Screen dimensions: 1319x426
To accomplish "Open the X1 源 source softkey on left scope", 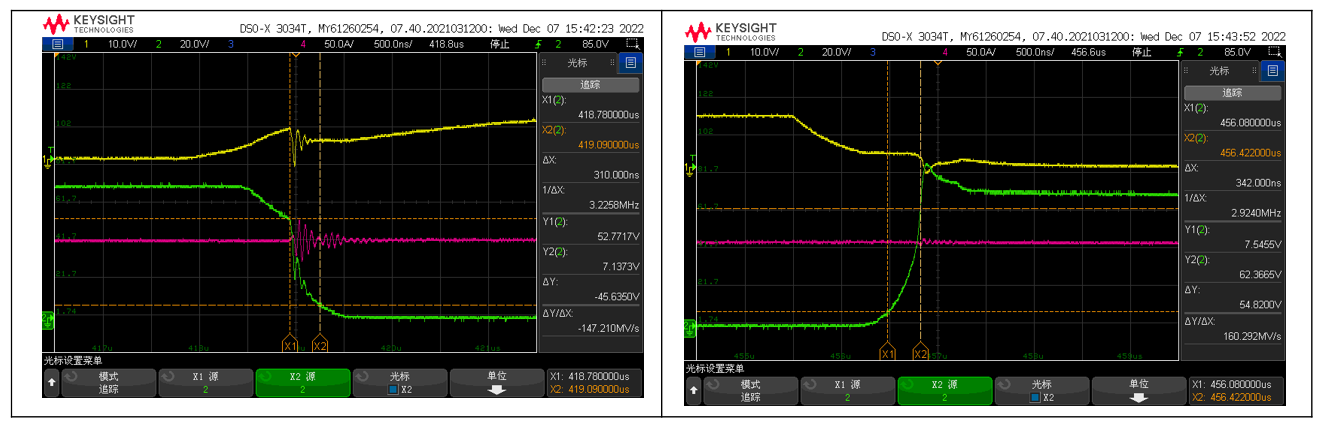I will pyautogui.click(x=205, y=383).
